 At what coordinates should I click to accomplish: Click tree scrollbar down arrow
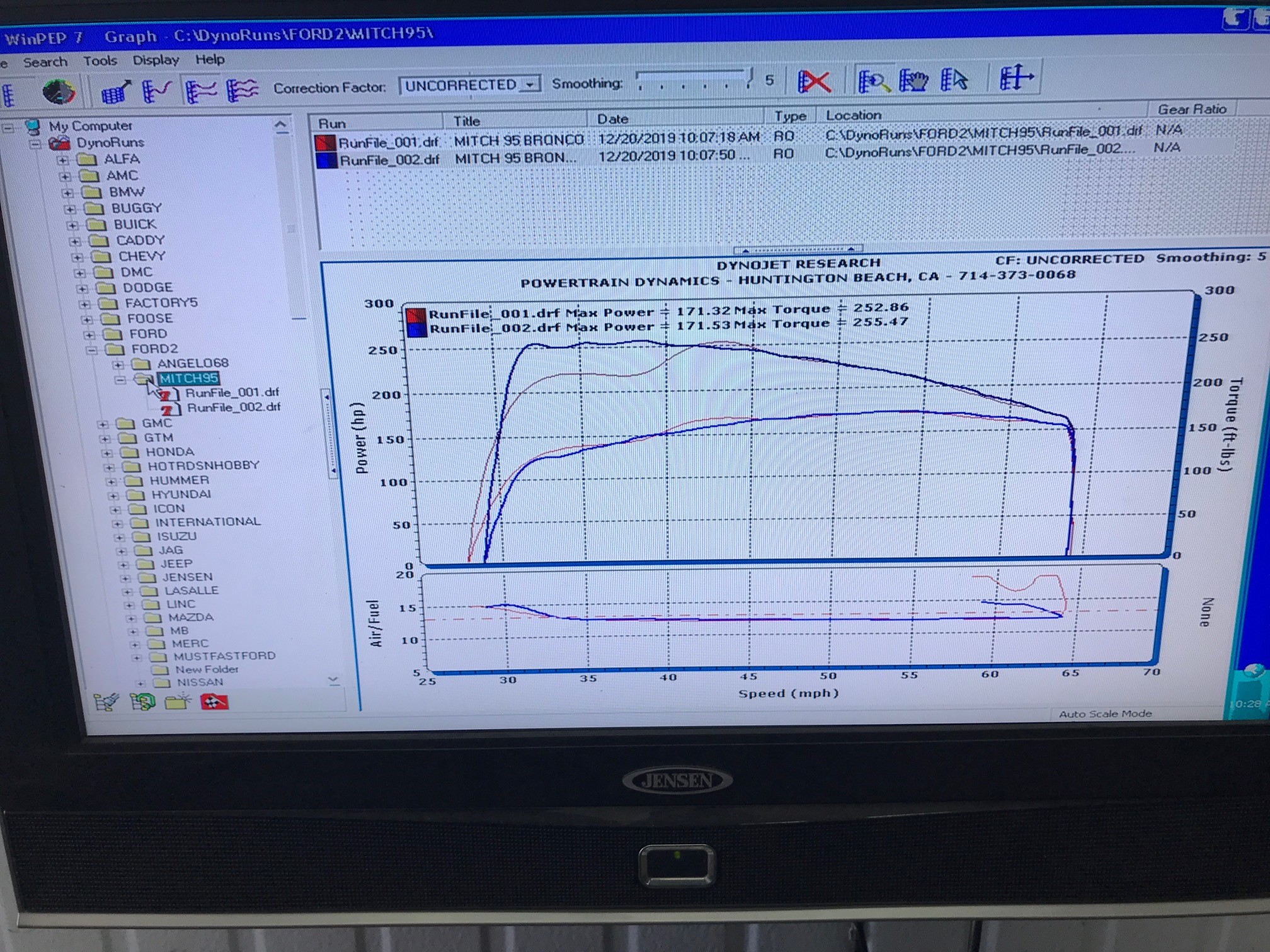click(333, 680)
